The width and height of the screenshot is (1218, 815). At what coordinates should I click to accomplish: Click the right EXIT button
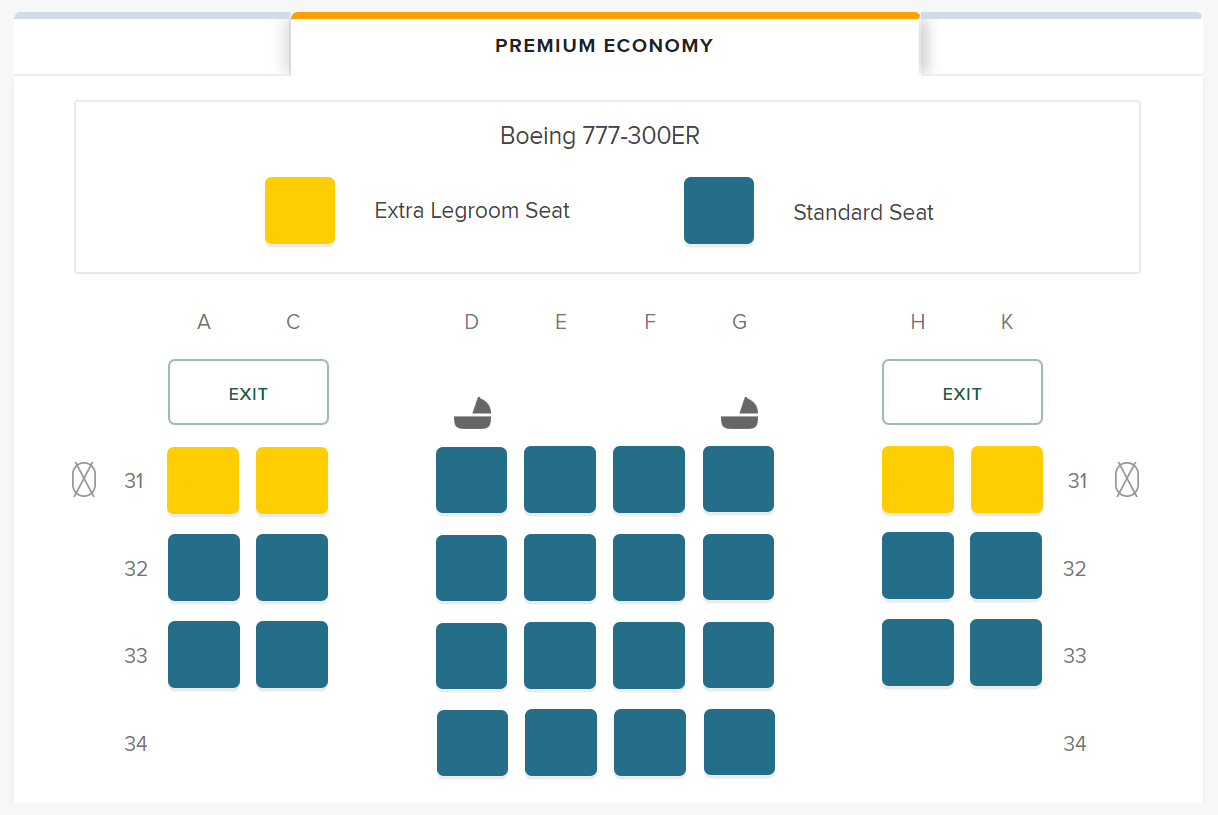962,392
